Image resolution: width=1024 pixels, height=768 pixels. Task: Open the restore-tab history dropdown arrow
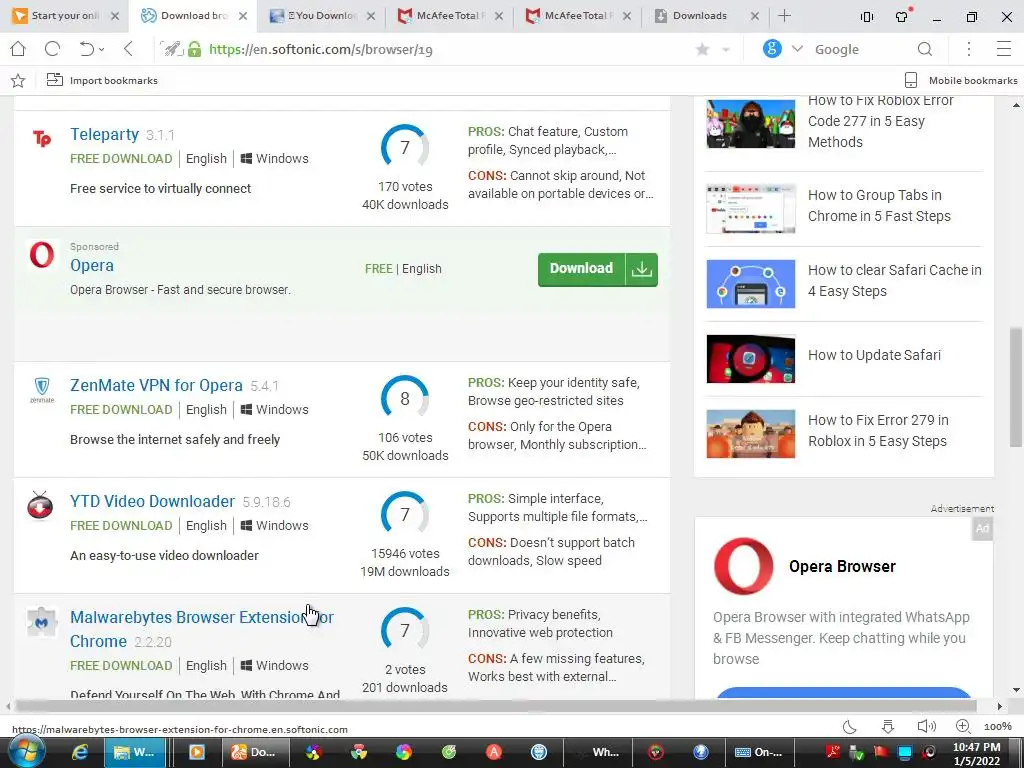click(x=101, y=50)
